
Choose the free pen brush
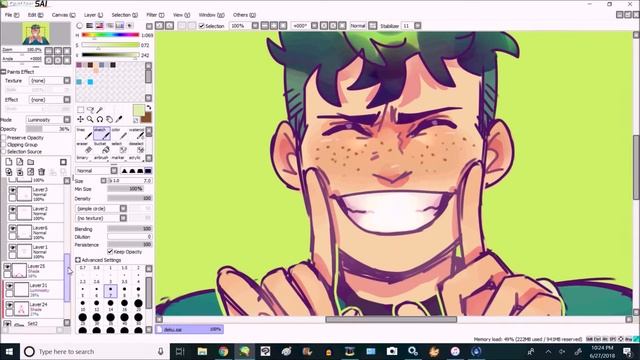pos(83,134)
